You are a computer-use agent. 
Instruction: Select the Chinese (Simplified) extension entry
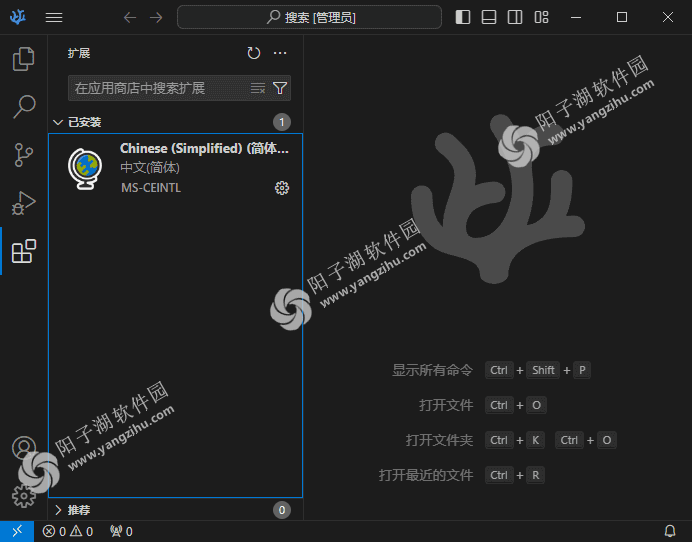pos(175,168)
